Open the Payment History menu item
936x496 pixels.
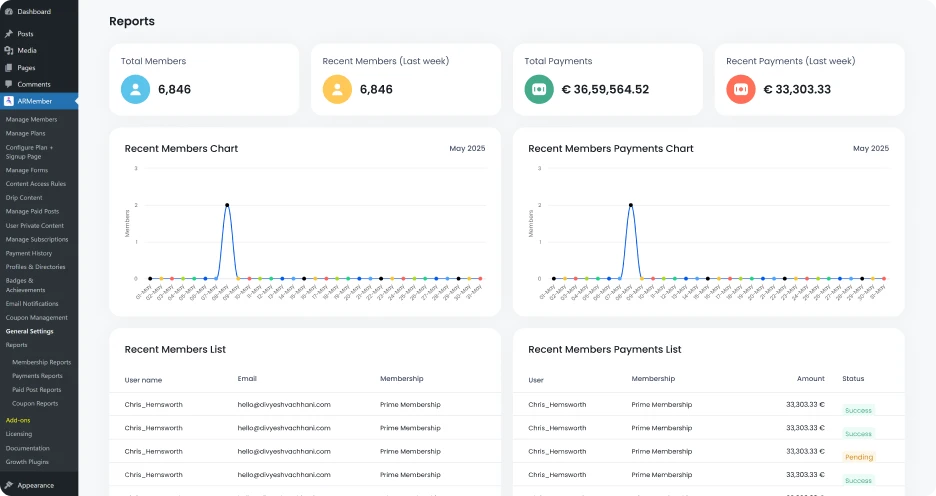pyautogui.click(x=28, y=253)
